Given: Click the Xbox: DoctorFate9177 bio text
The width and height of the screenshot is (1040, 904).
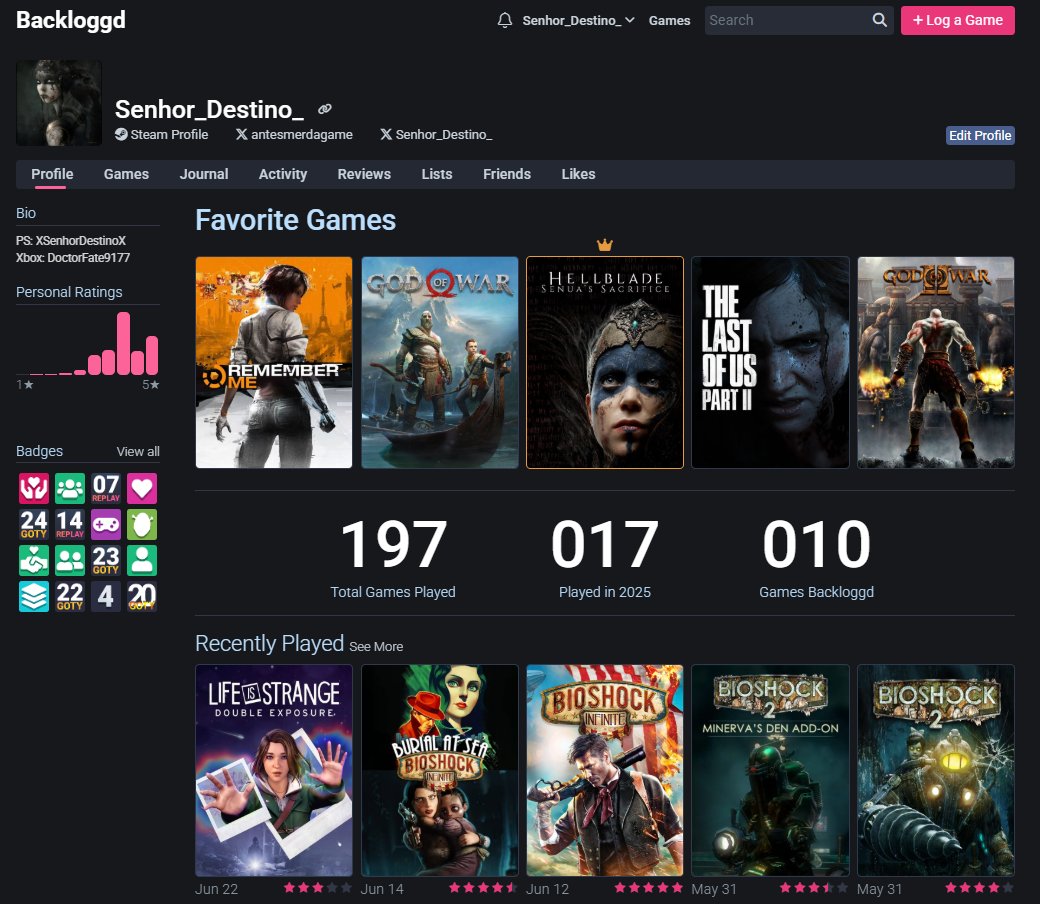Looking at the screenshot, I should click(73, 258).
